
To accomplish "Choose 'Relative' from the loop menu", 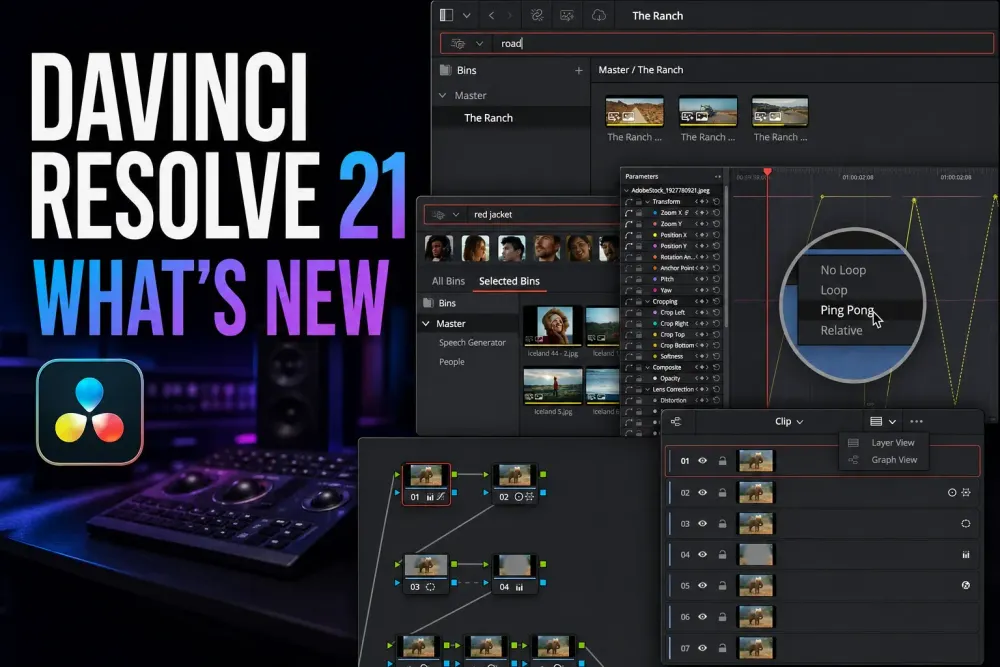I will (x=841, y=331).
